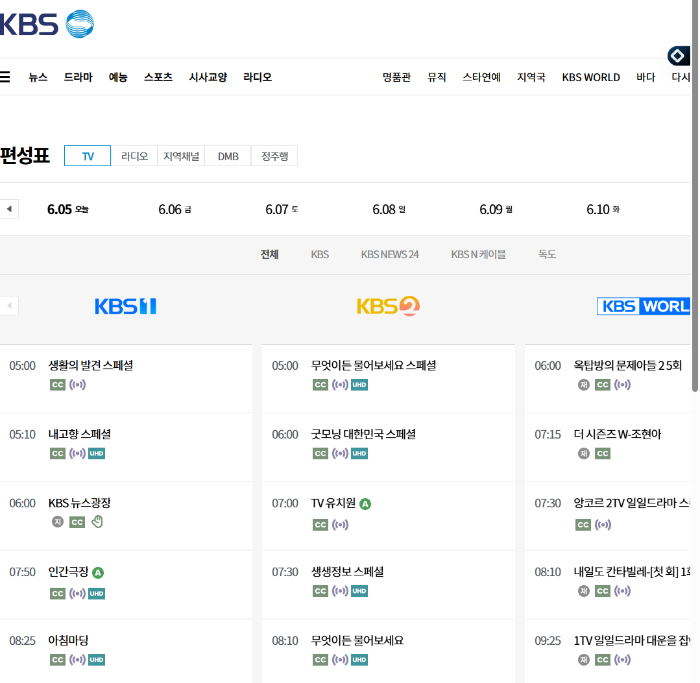The image size is (700, 683).
Task: Go to 바다 link
Action: pos(646,77)
